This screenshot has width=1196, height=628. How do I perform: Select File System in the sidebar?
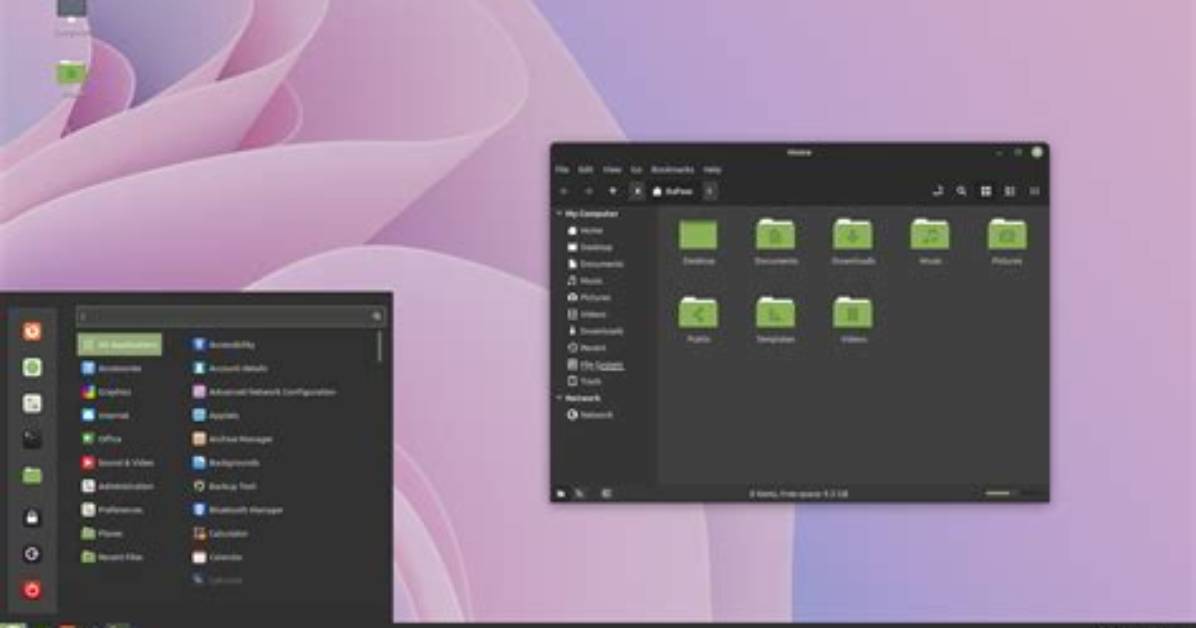(x=596, y=365)
